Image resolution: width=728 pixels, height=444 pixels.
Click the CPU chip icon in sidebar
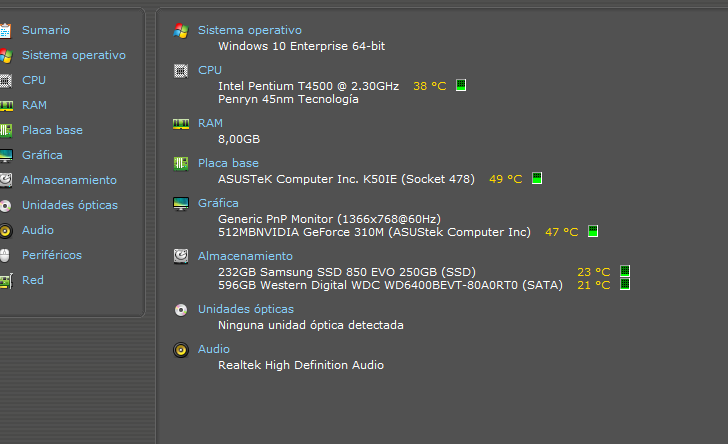coord(6,80)
